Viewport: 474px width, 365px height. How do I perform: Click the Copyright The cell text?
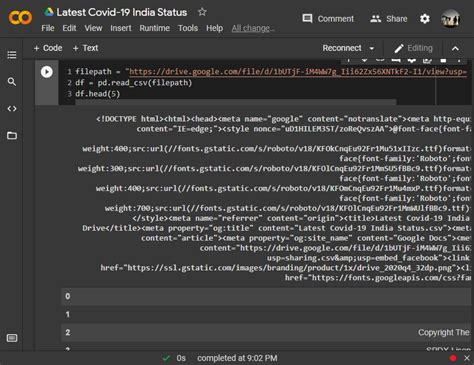[444, 332]
